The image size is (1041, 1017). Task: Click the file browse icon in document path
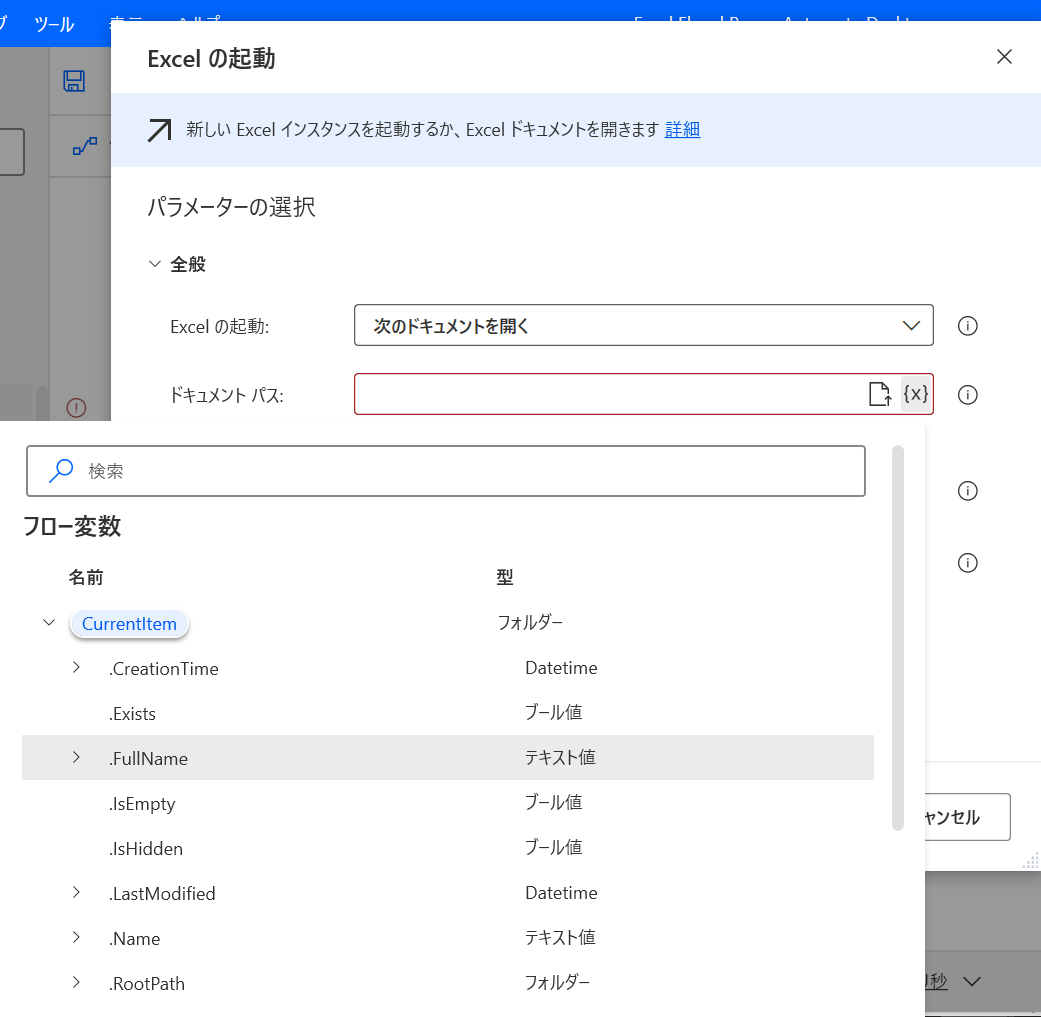click(880, 394)
